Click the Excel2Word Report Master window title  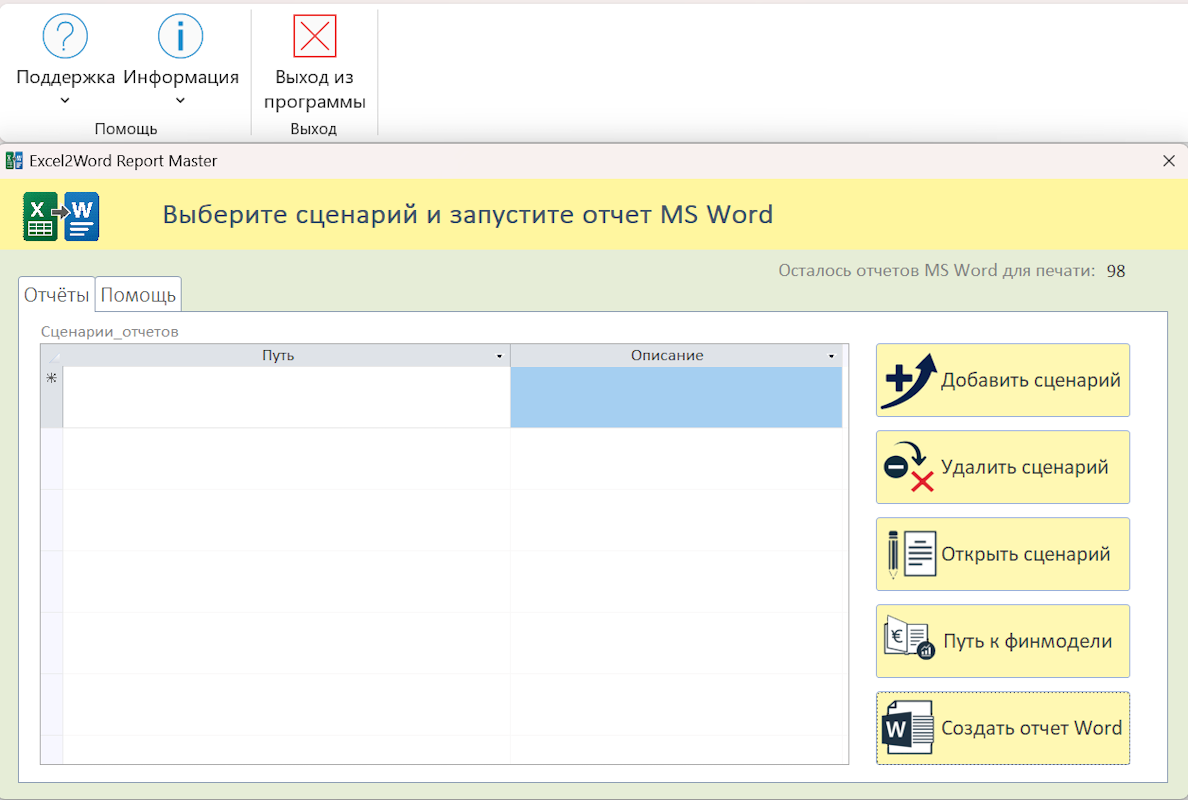[123, 161]
